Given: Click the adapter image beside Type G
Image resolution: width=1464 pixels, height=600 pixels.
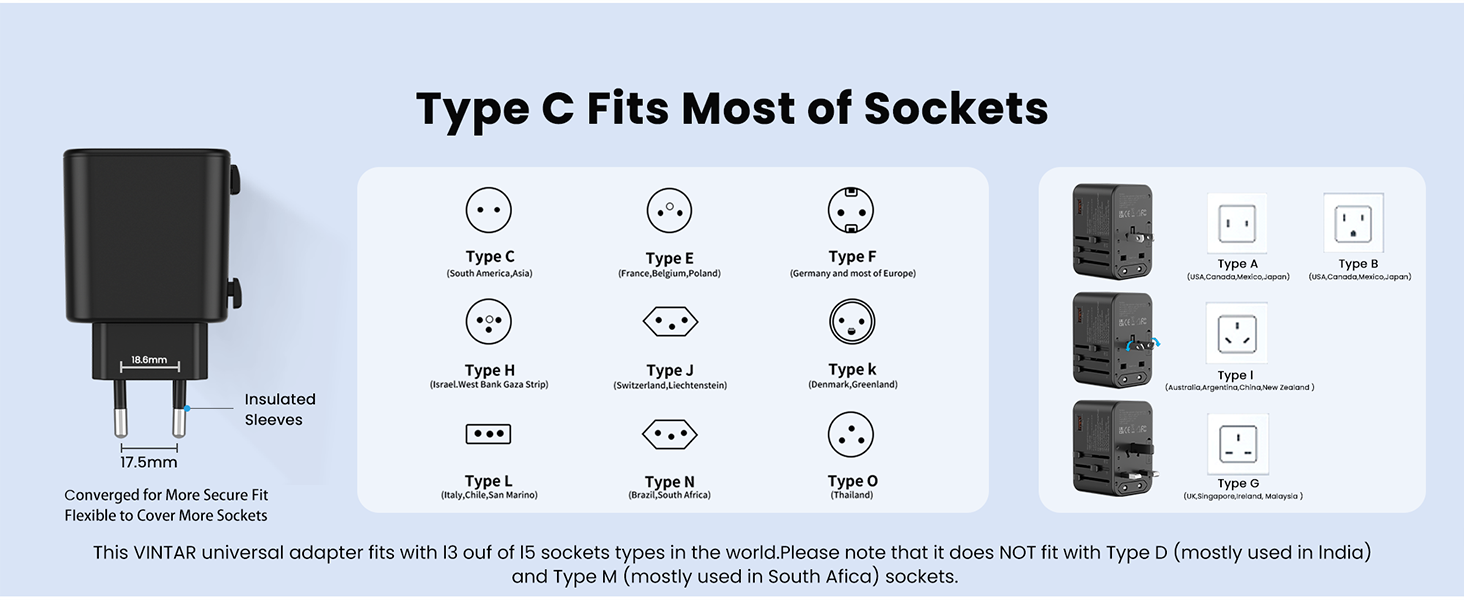Looking at the screenshot, I should [x=1113, y=445].
